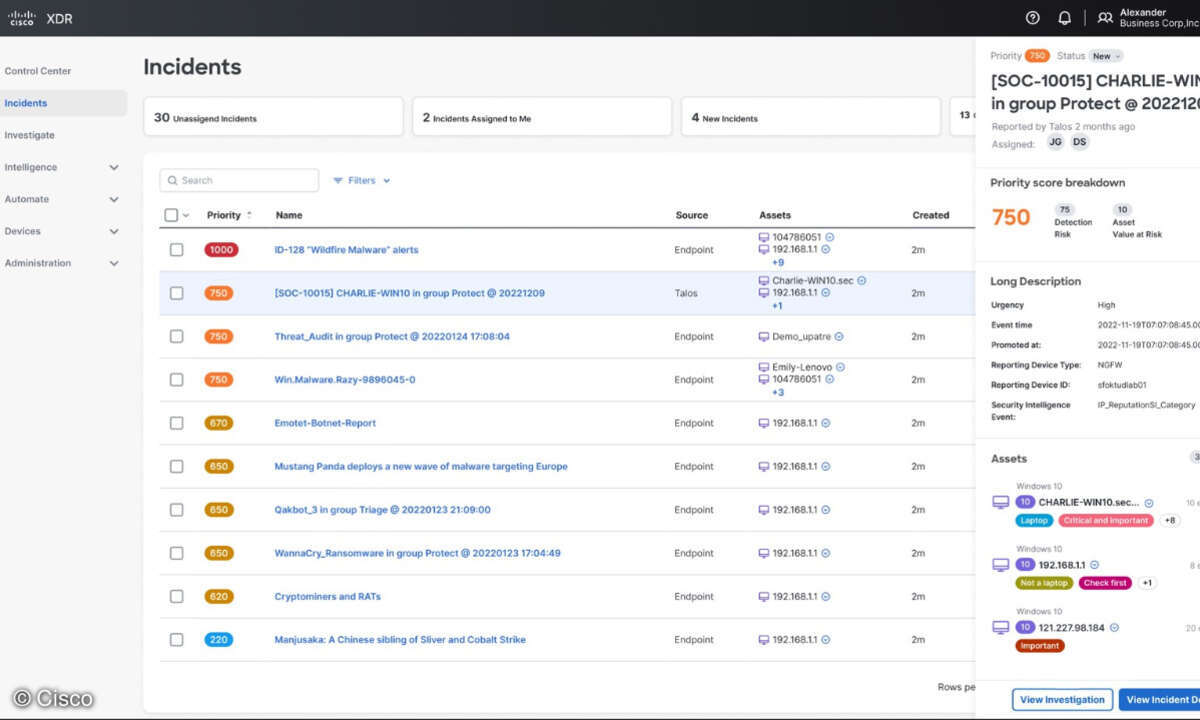Select the 30 Unassigend Incidents card
Screen dimensions: 1200x720
(274, 117)
